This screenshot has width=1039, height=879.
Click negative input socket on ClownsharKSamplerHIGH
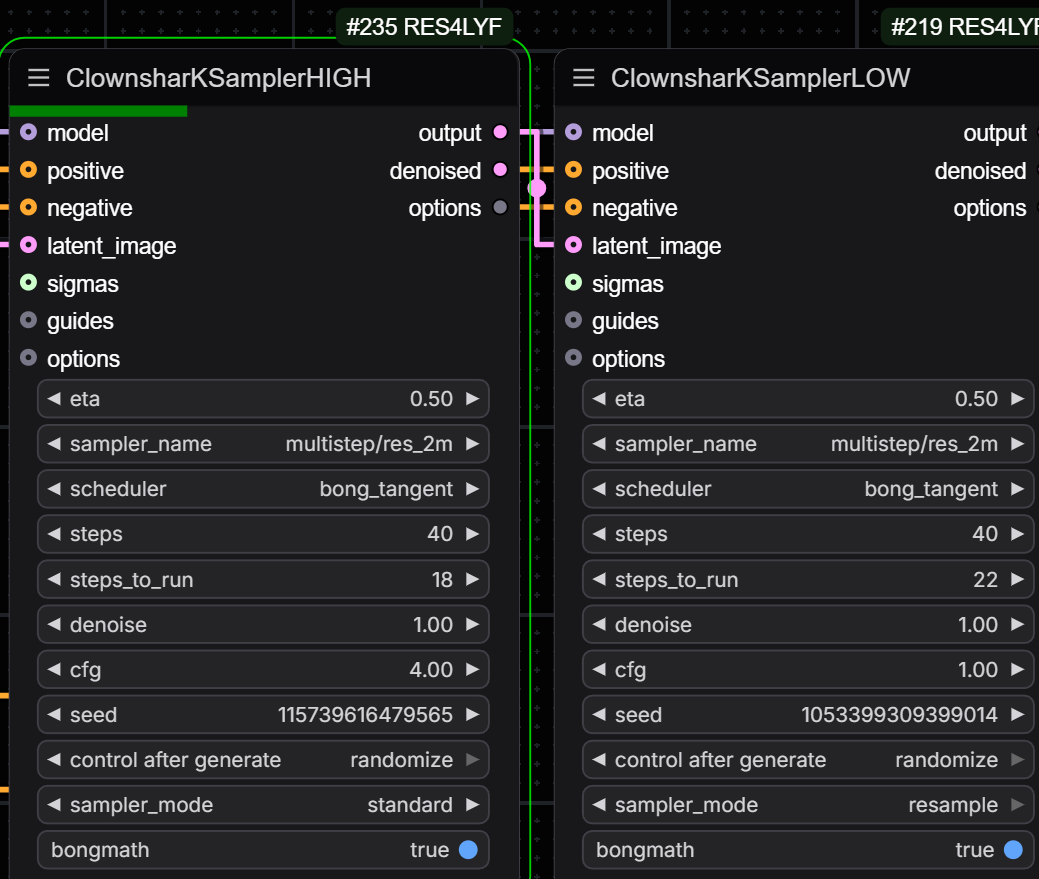click(x=28, y=207)
